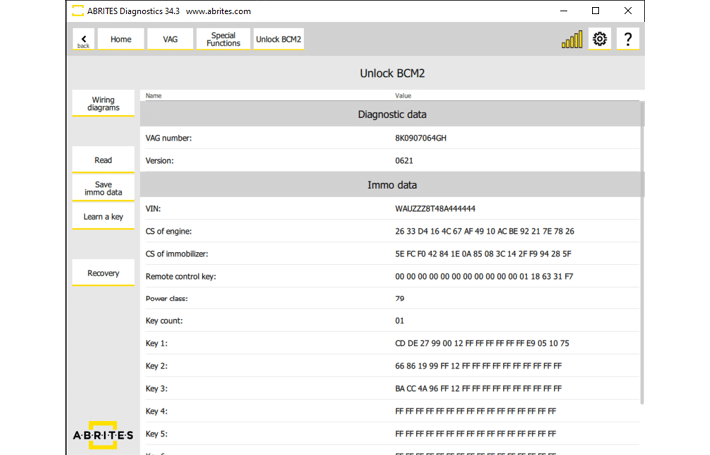Image resolution: width=710 pixels, height=455 pixels.
Task: Click the vertical scrollbar of data list
Action: pyautogui.click(x=642, y=250)
